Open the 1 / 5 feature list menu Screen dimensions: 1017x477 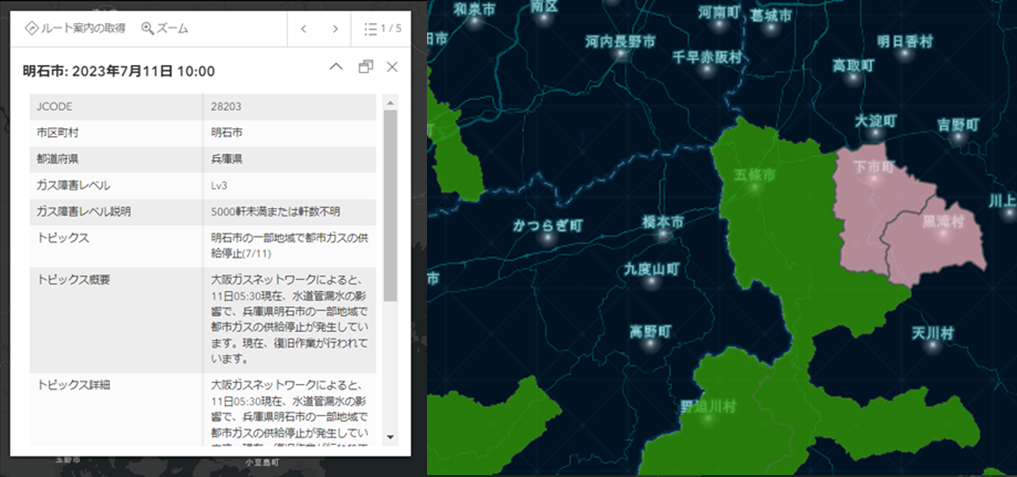click(x=381, y=29)
